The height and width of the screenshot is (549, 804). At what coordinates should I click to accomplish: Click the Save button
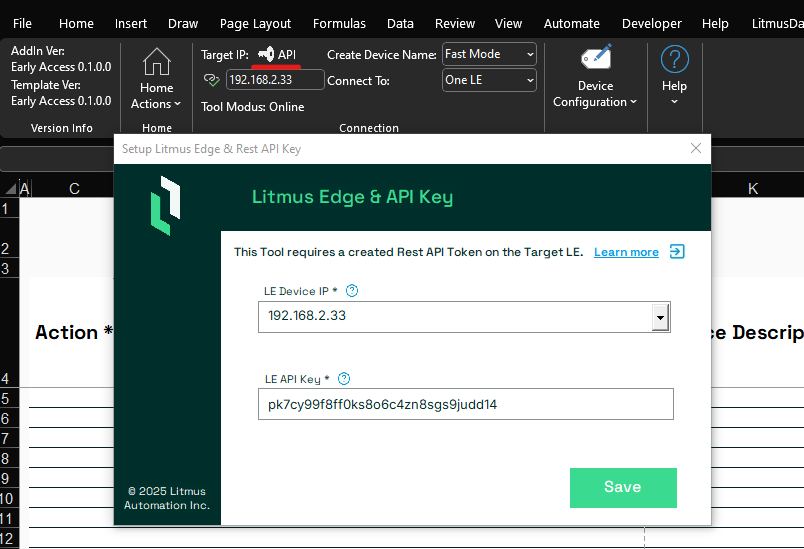coord(623,487)
